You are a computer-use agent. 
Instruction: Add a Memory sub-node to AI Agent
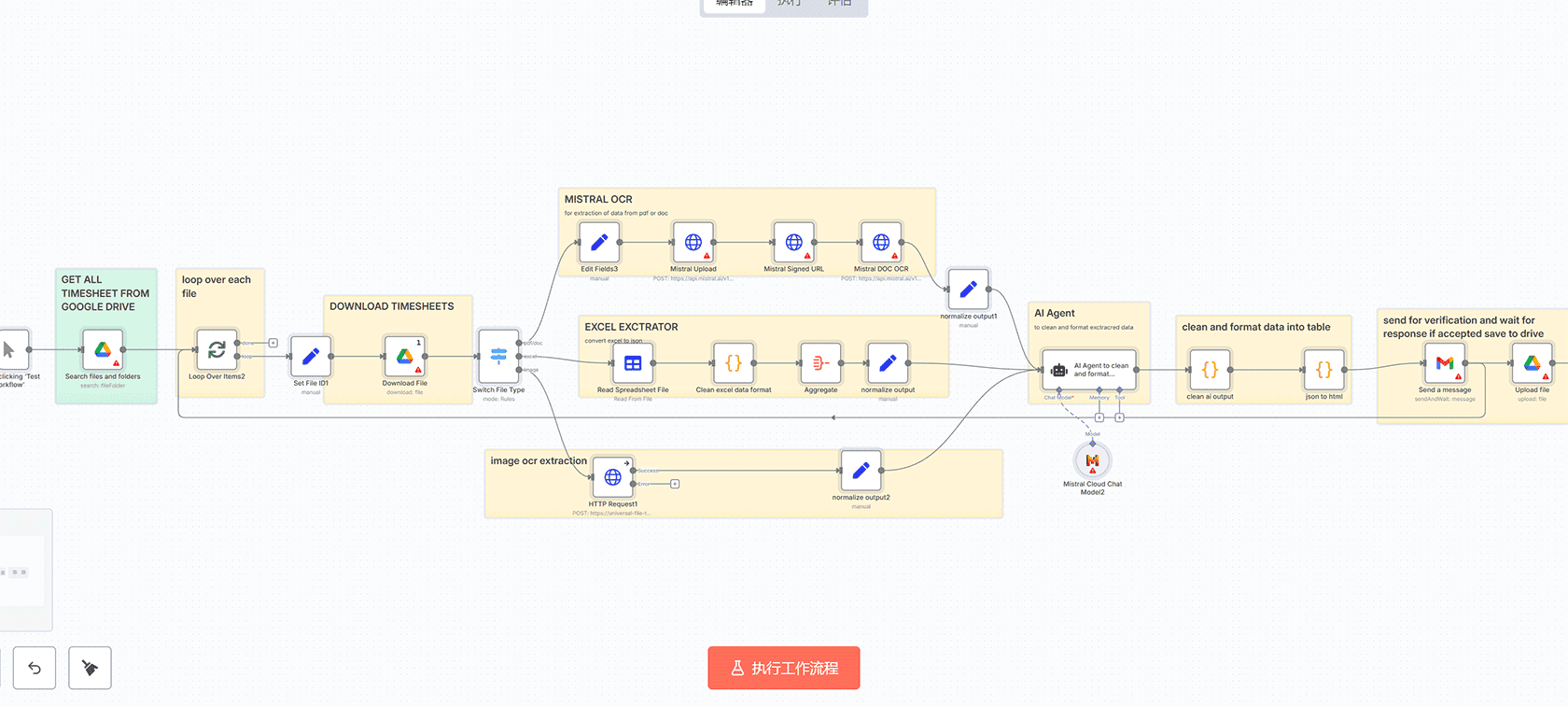1099,417
